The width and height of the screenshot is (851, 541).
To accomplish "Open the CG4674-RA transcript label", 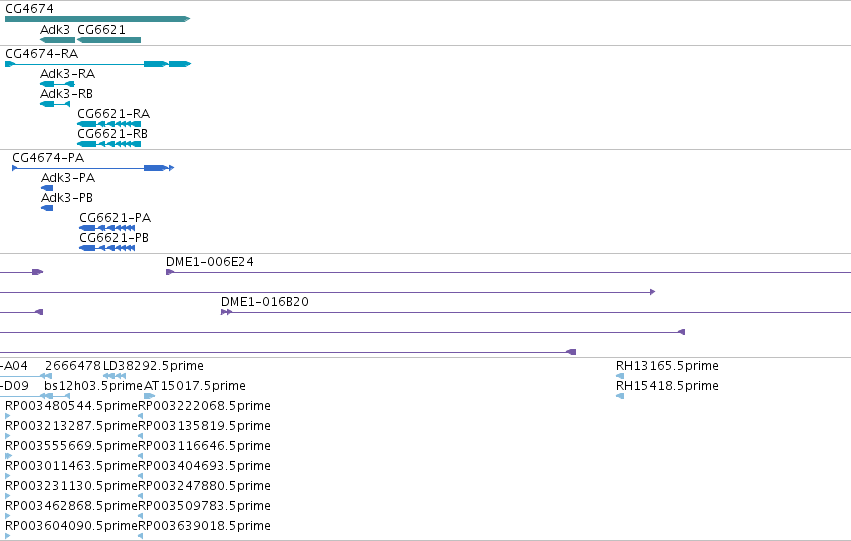I will point(42,54).
